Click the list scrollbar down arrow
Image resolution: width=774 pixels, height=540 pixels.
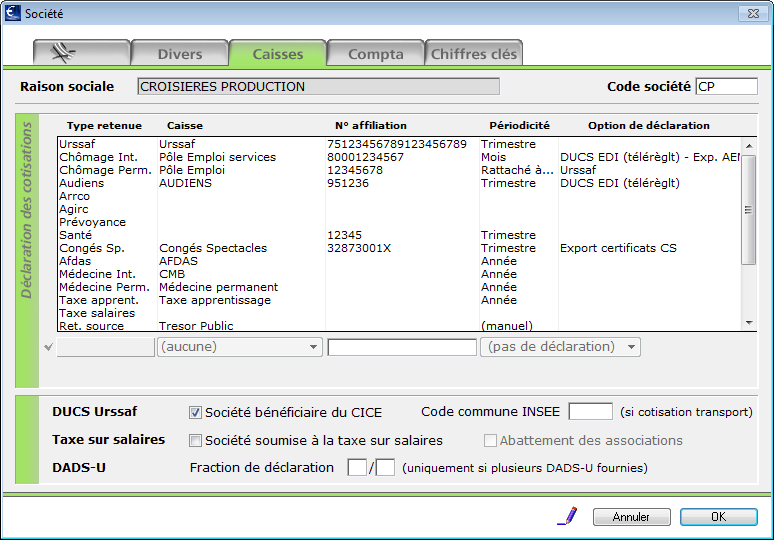(x=749, y=323)
